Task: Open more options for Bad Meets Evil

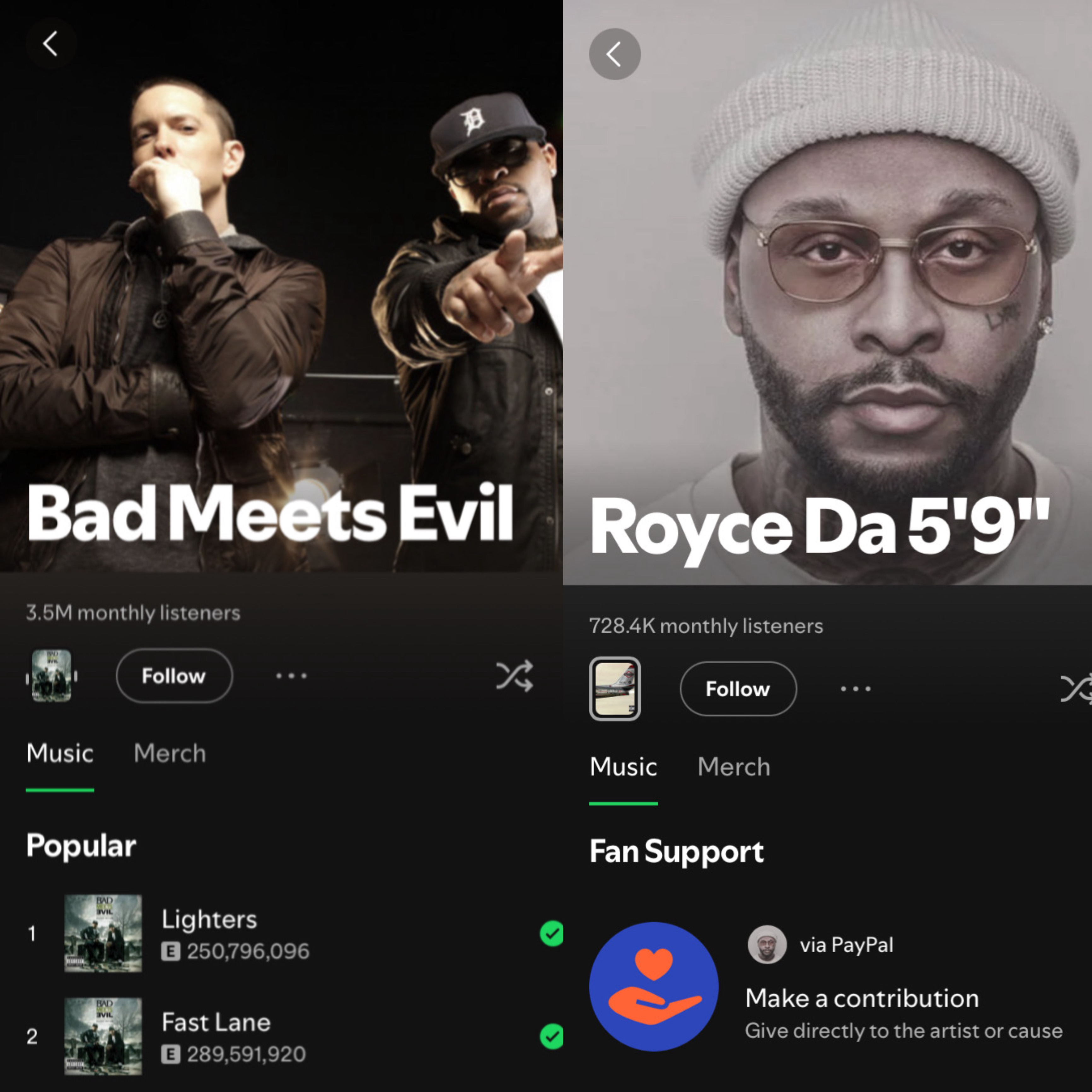Action: pyautogui.click(x=291, y=676)
